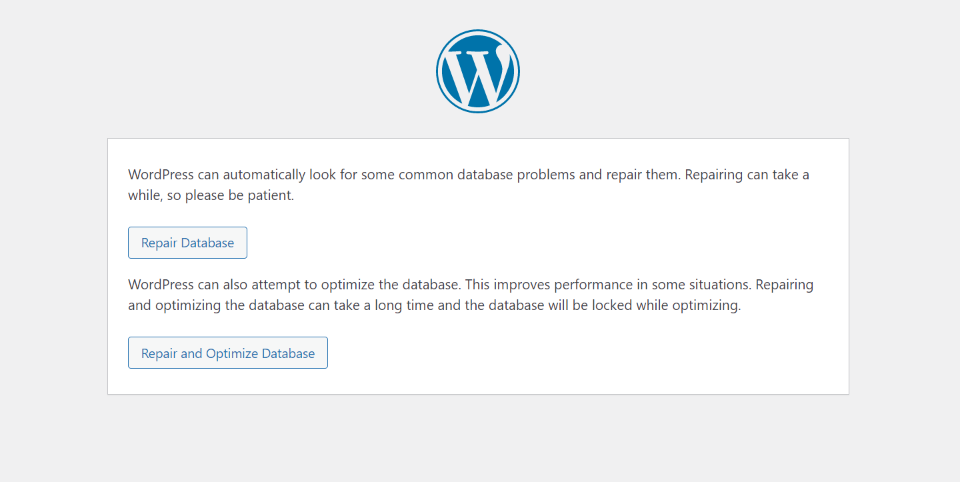
Task: Click the Repair Database button
Action: tap(187, 243)
